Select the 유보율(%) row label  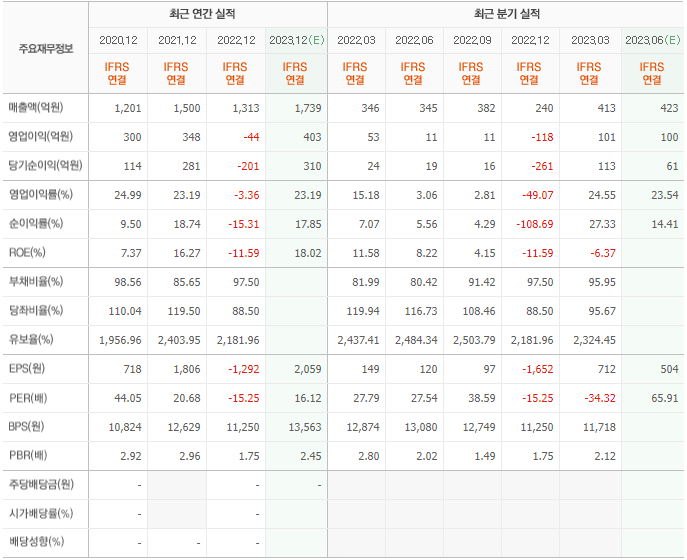point(31,339)
